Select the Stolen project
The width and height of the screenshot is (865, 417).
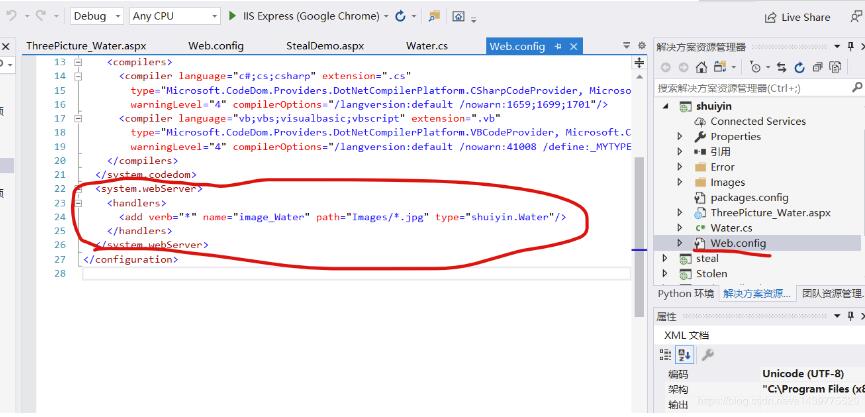[x=711, y=274]
